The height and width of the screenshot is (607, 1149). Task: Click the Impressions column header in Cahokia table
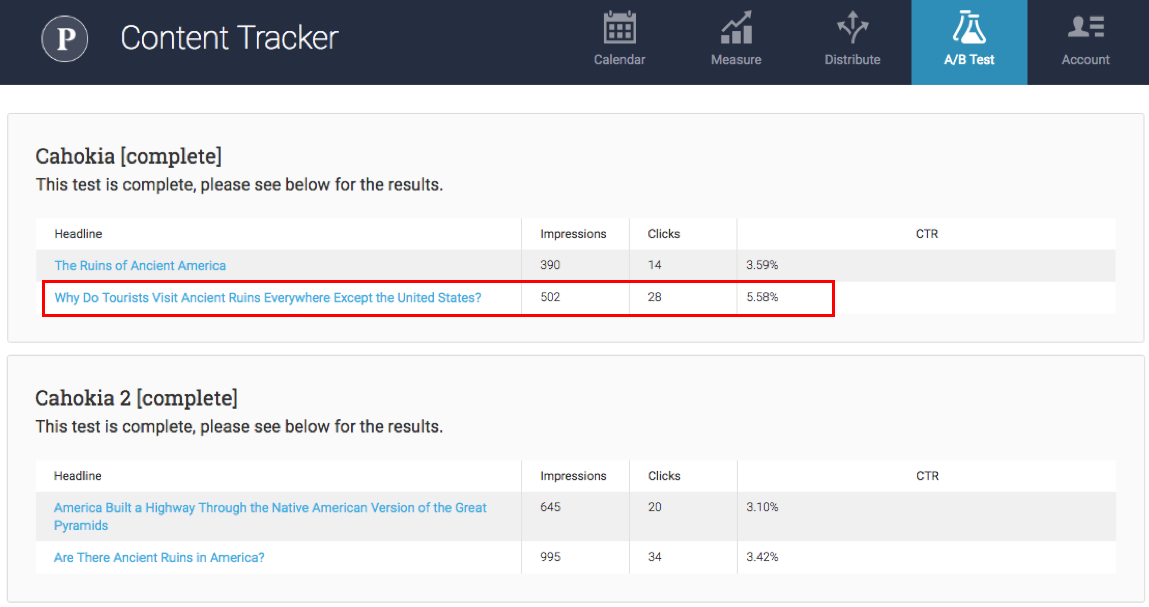coord(573,234)
